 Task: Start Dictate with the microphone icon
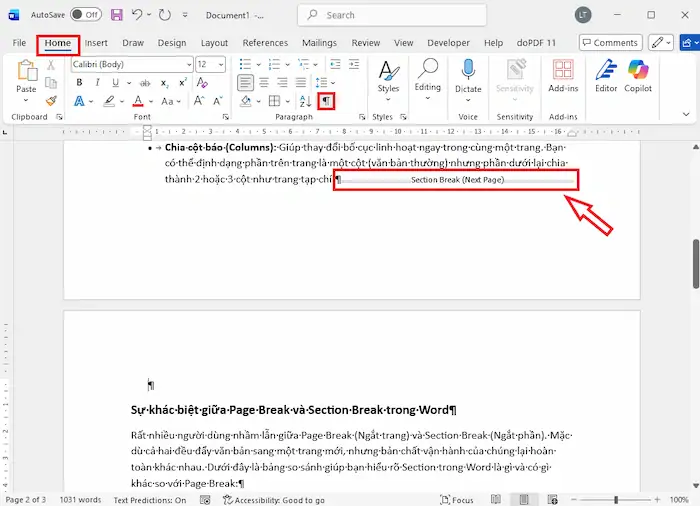pos(468,75)
